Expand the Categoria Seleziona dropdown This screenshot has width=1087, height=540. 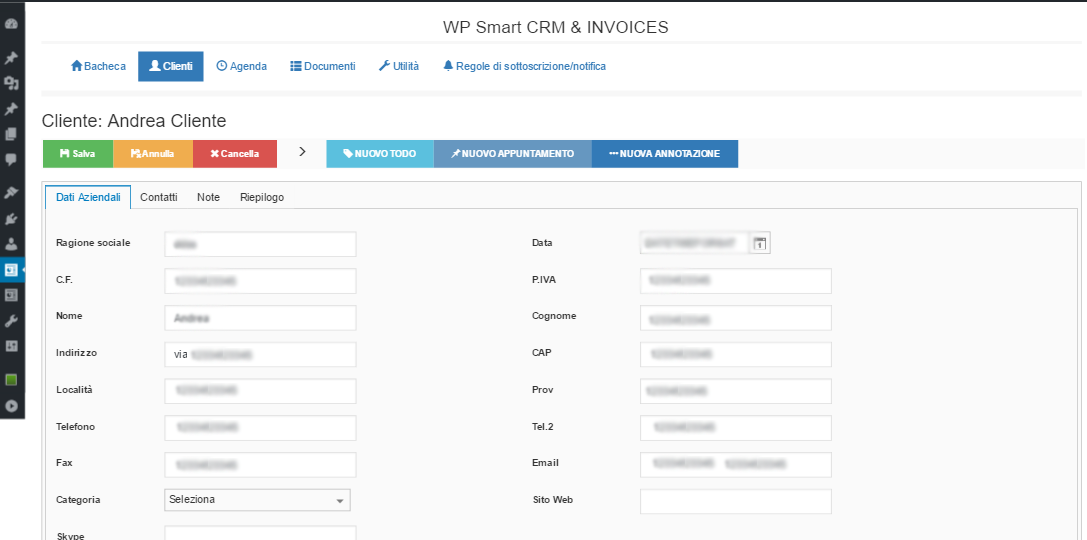[x=257, y=500]
